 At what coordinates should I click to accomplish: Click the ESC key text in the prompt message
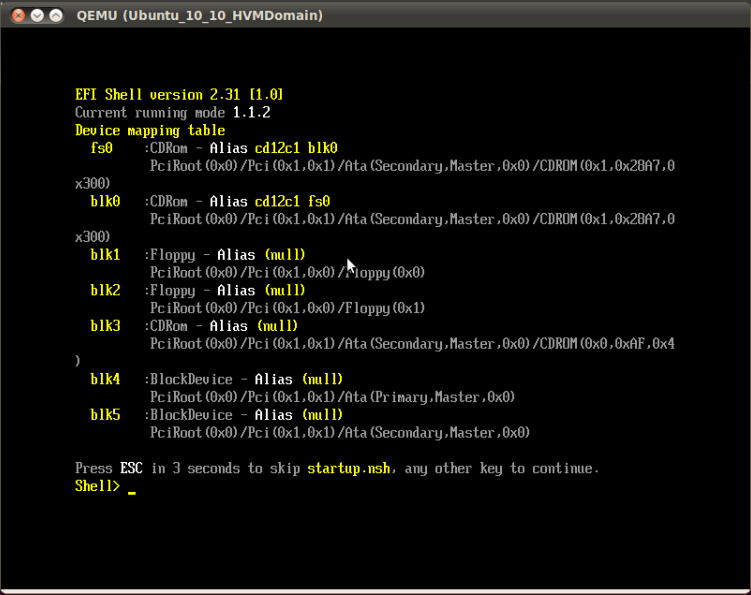click(132, 468)
